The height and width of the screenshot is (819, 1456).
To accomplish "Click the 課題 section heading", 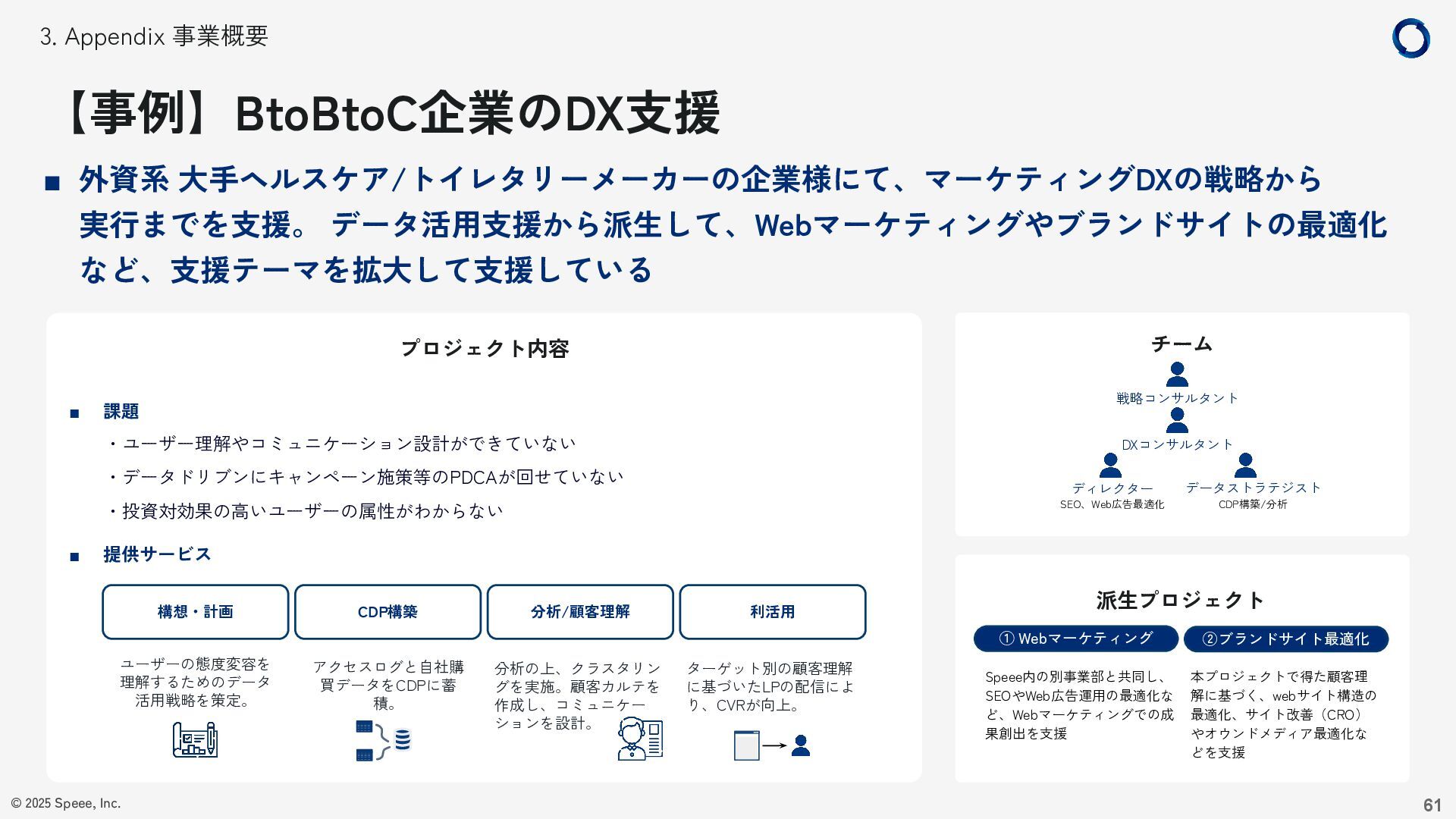I will 121,412.
